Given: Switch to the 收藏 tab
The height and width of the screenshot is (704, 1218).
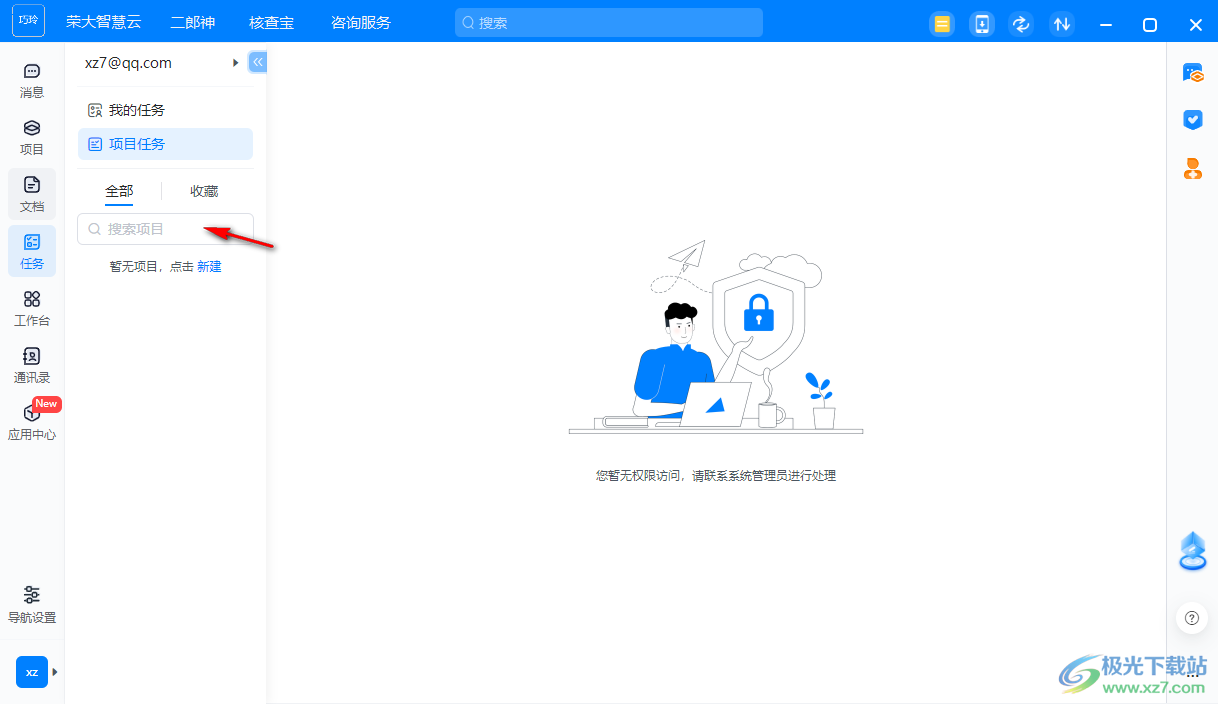Looking at the screenshot, I should pos(204,191).
